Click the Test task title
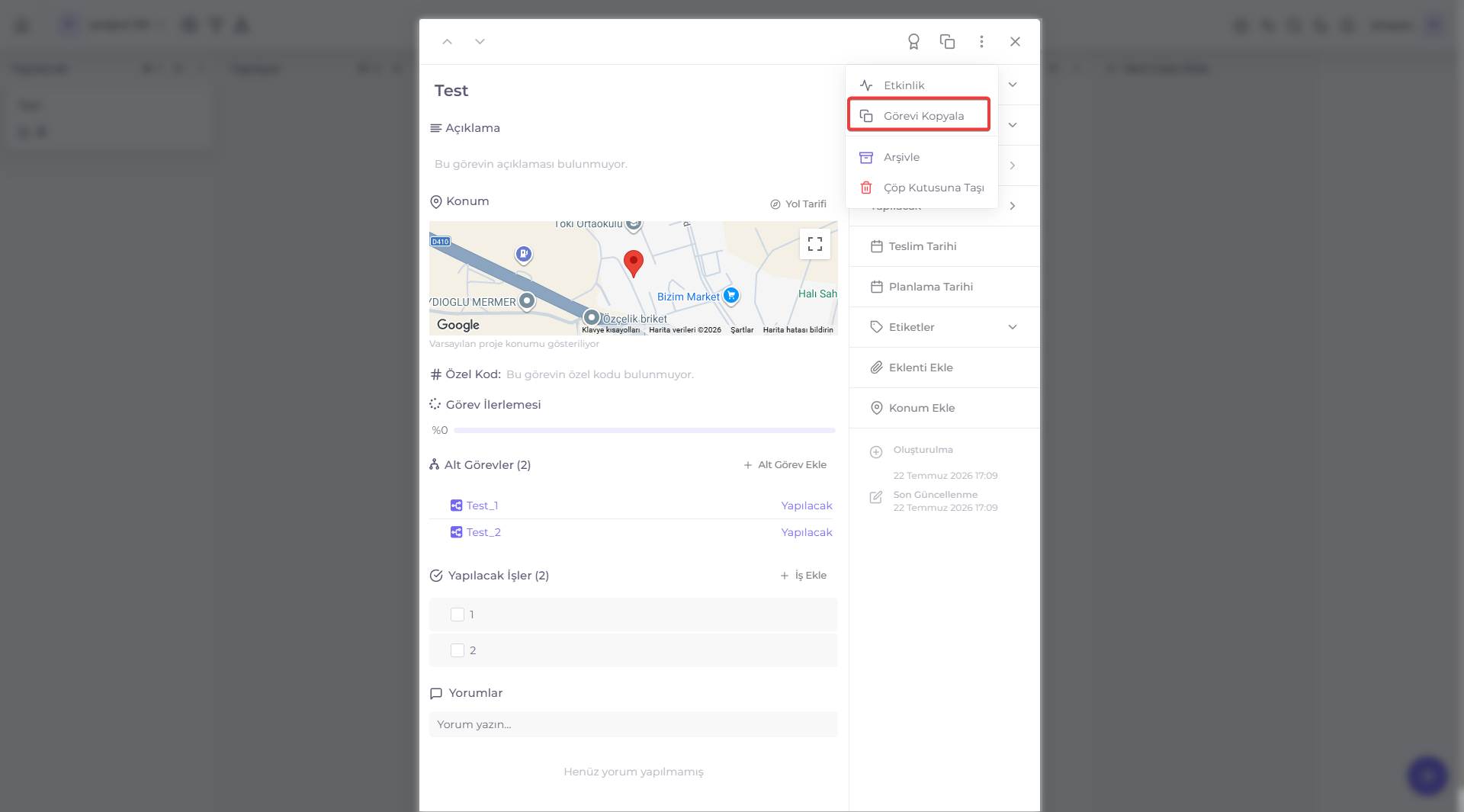Viewport: 1464px width, 812px height. click(x=451, y=91)
